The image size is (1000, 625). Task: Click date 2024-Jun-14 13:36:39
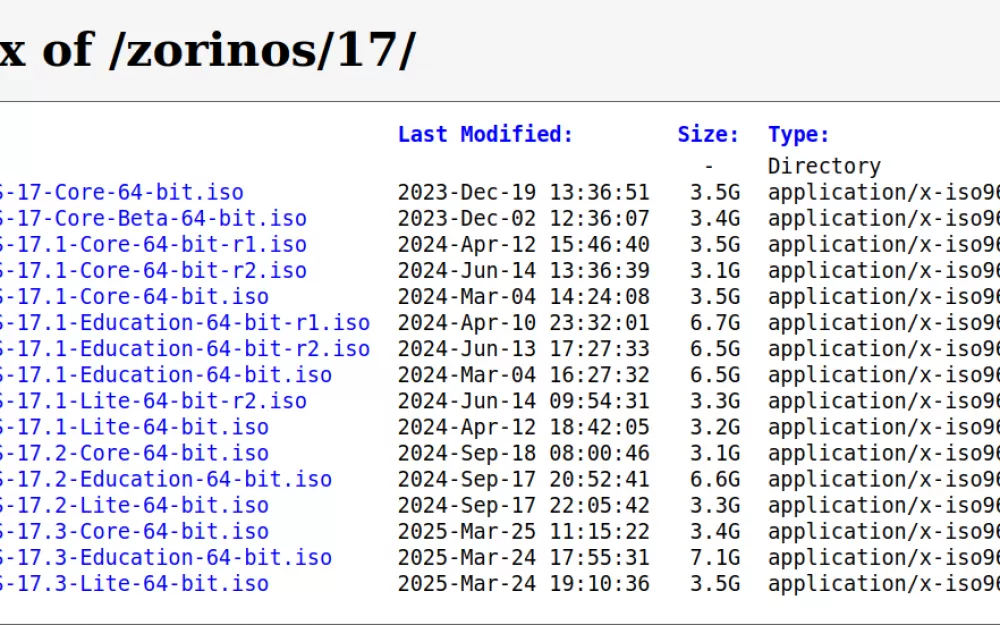click(x=524, y=270)
